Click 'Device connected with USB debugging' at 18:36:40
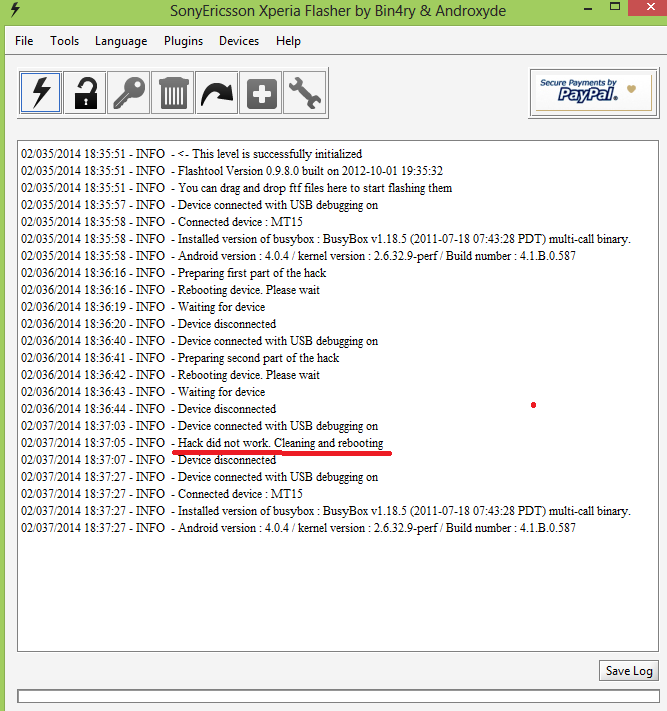Screen dimensions: 667x711 coord(199,341)
